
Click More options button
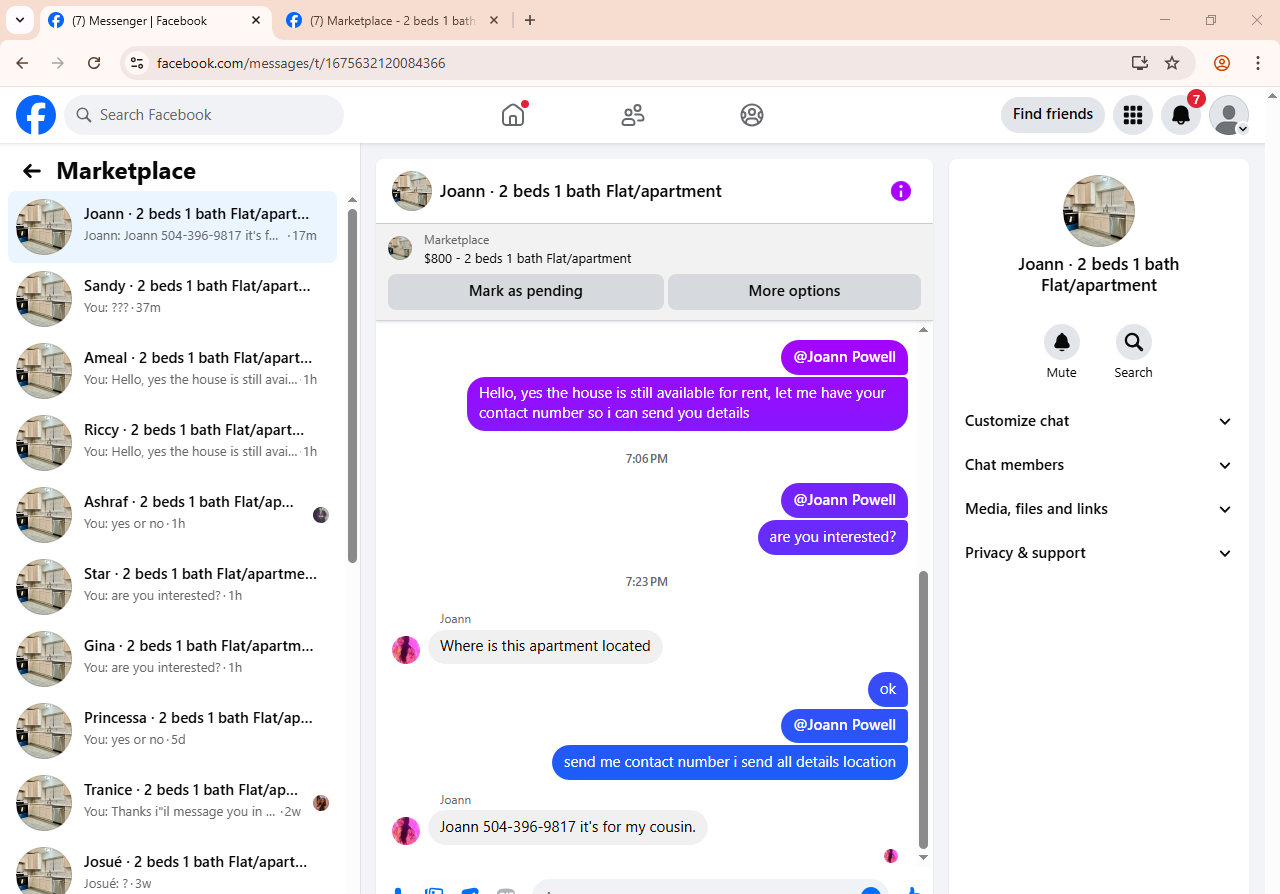point(794,291)
